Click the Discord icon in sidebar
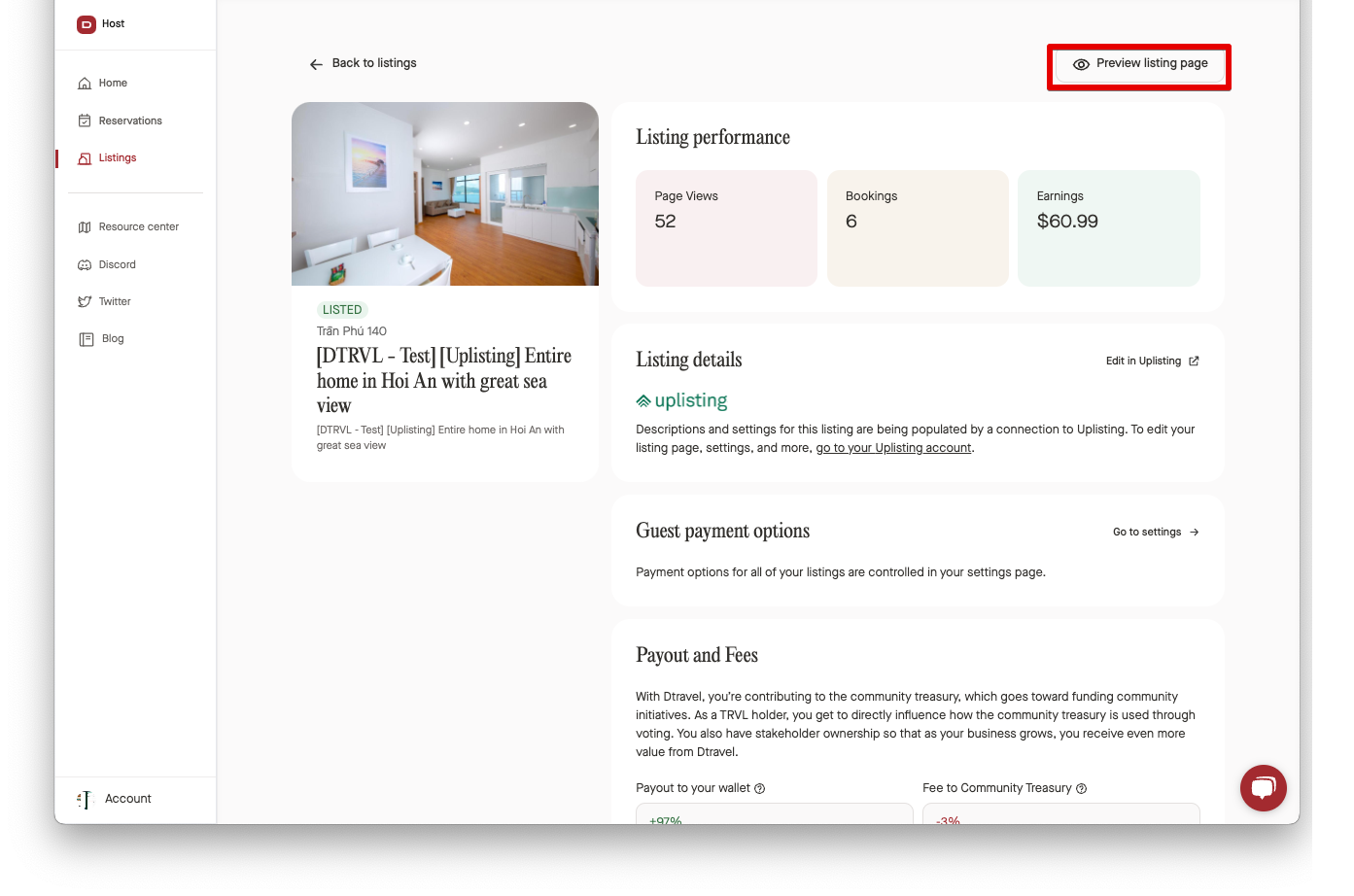The width and height of the screenshot is (1354, 896). tap(85, 265)
